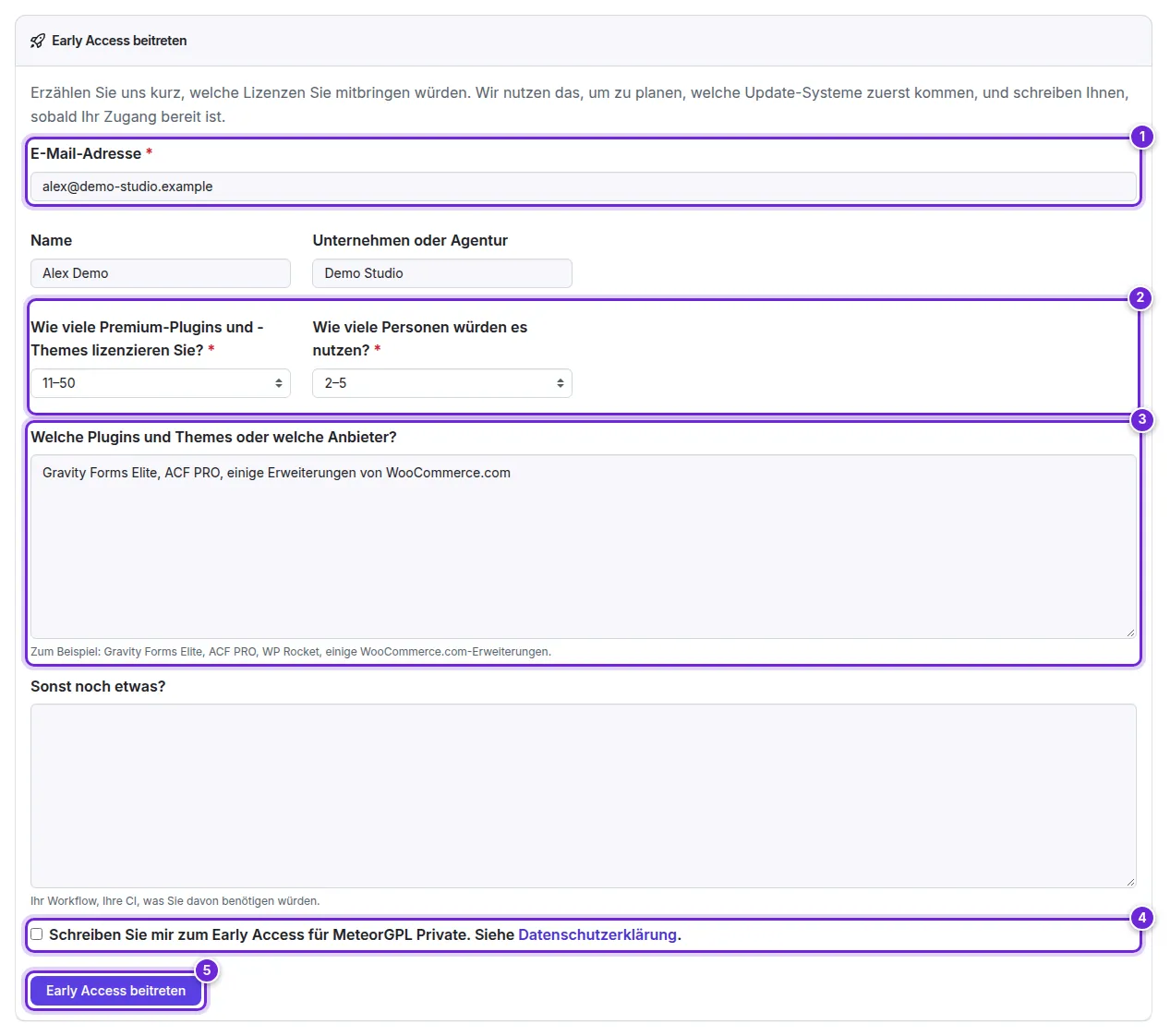
Task: Open the Premium-Plugins count dropdown showing 11–50
Action: pyautogui.click(x=161, y=383)
